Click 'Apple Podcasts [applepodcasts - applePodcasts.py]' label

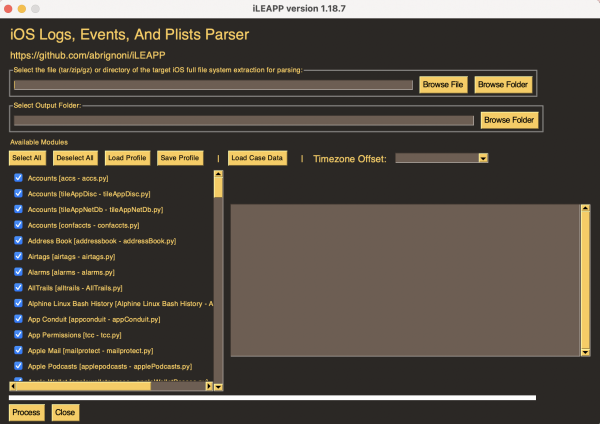tap(110, 366)
